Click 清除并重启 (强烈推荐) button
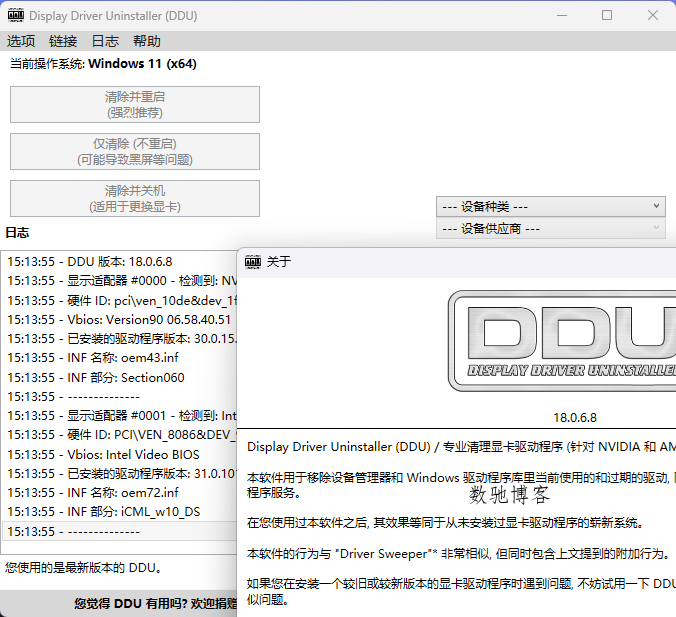This screenshot has height=617, width=676. click(135, 105)
